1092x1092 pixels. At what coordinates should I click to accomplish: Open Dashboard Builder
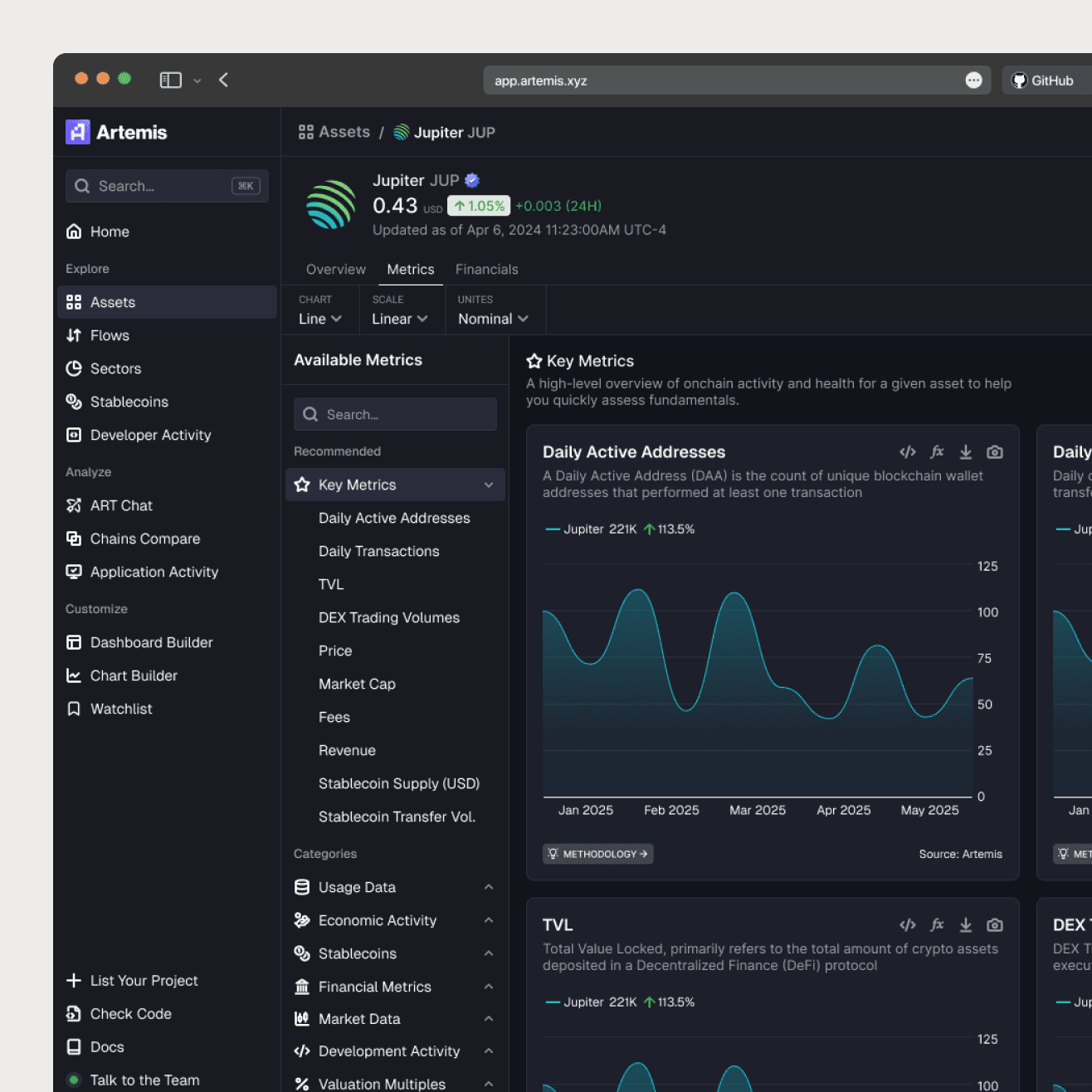[x=167, y=642]
